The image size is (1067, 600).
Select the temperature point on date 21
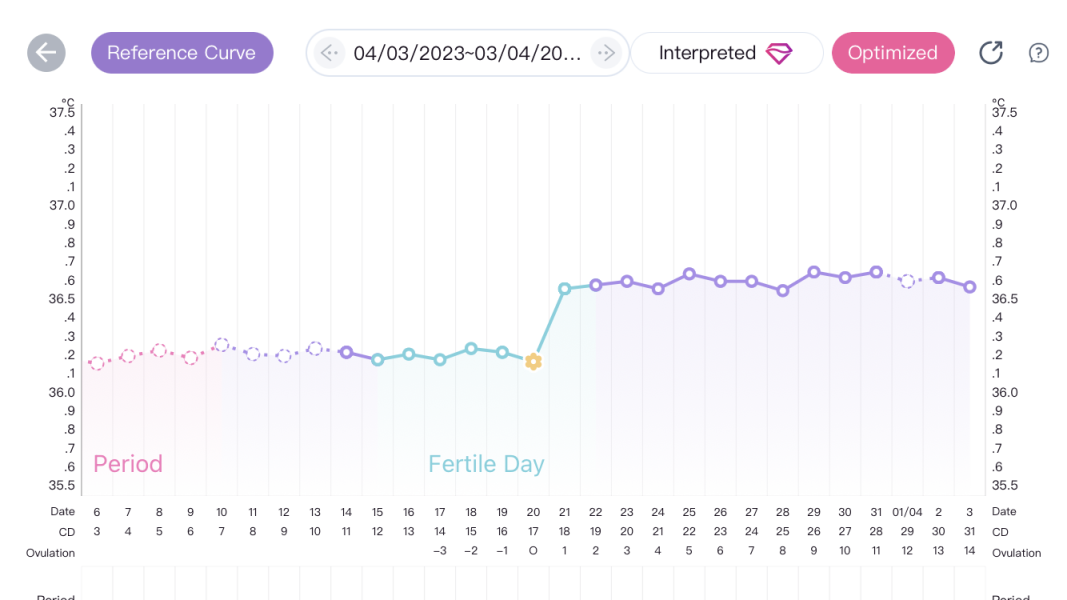click(564, 289)
